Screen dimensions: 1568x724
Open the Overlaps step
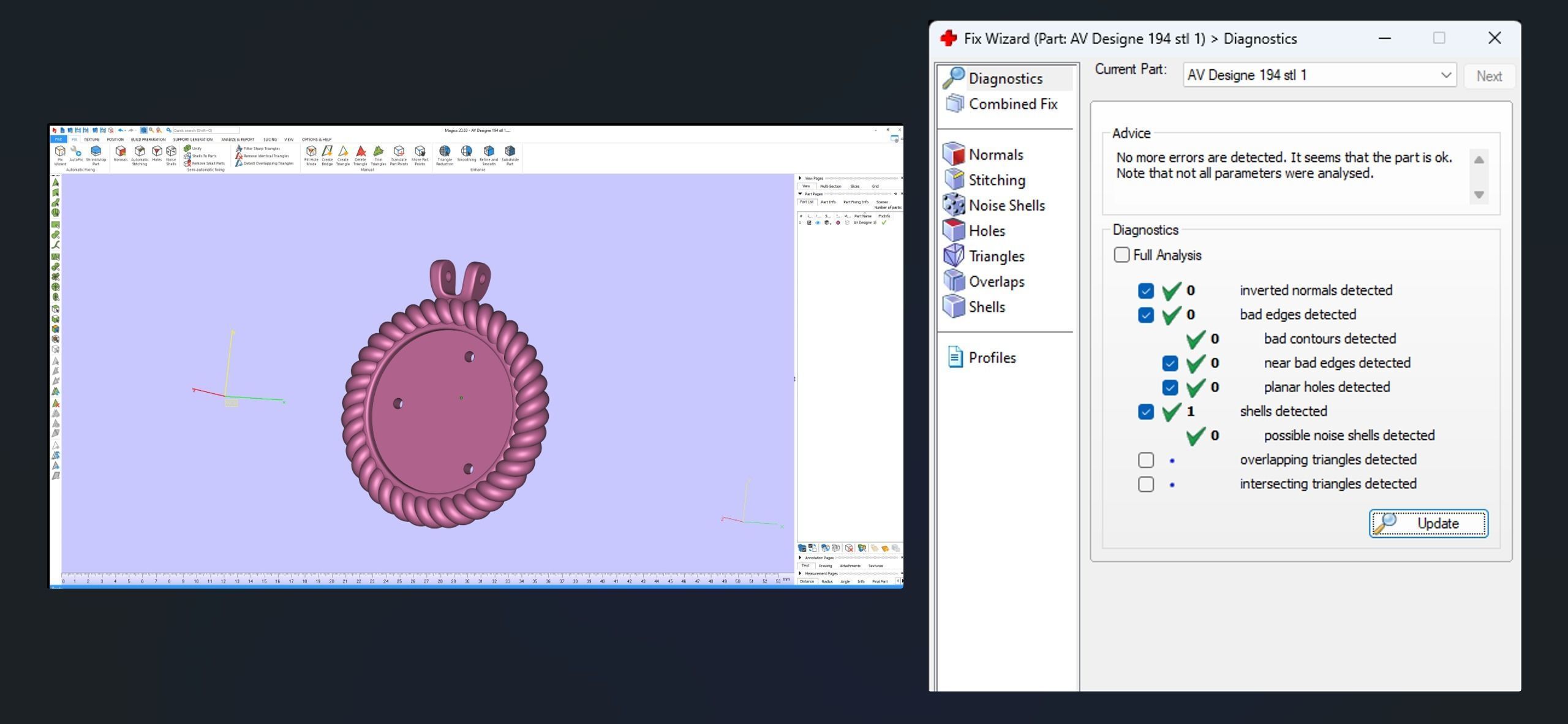pyautogui.click(x=996, y=282)
